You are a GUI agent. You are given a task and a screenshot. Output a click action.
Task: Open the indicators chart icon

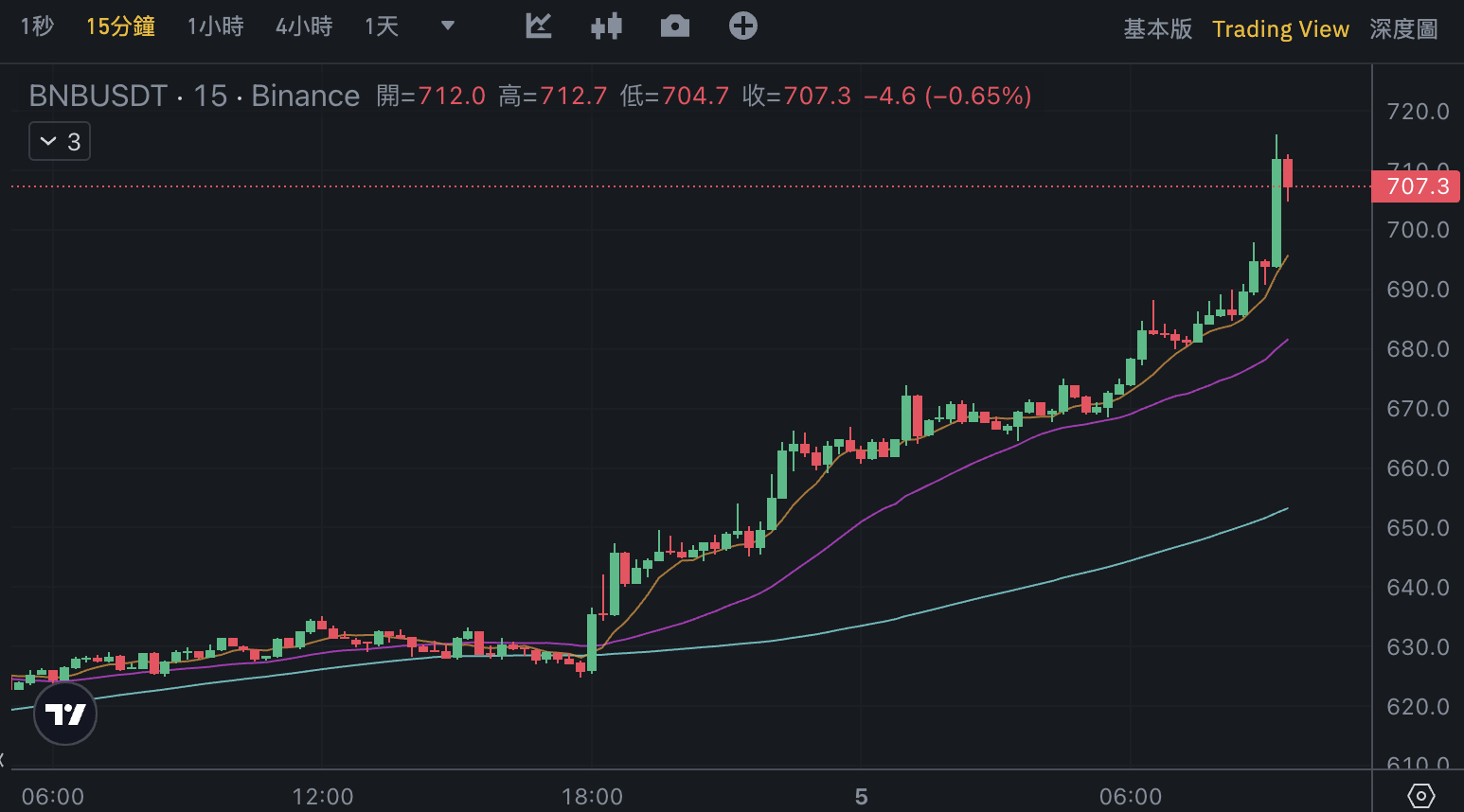539,26
